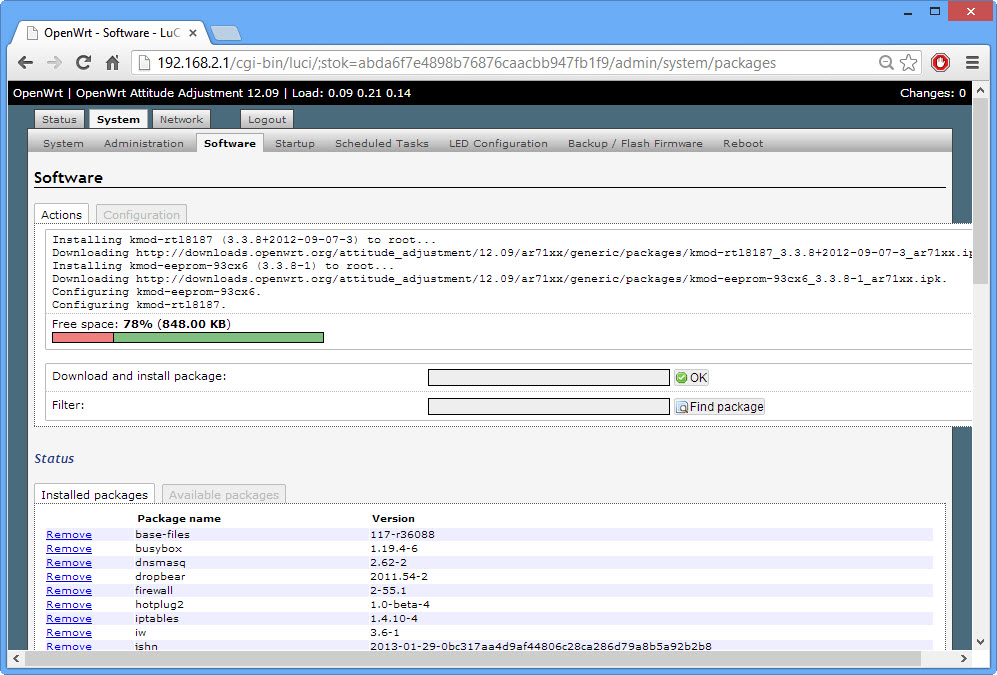The width and height of the screenshot is (997, 675).
Task: Open the Network main tab
Action: point(181,119)
